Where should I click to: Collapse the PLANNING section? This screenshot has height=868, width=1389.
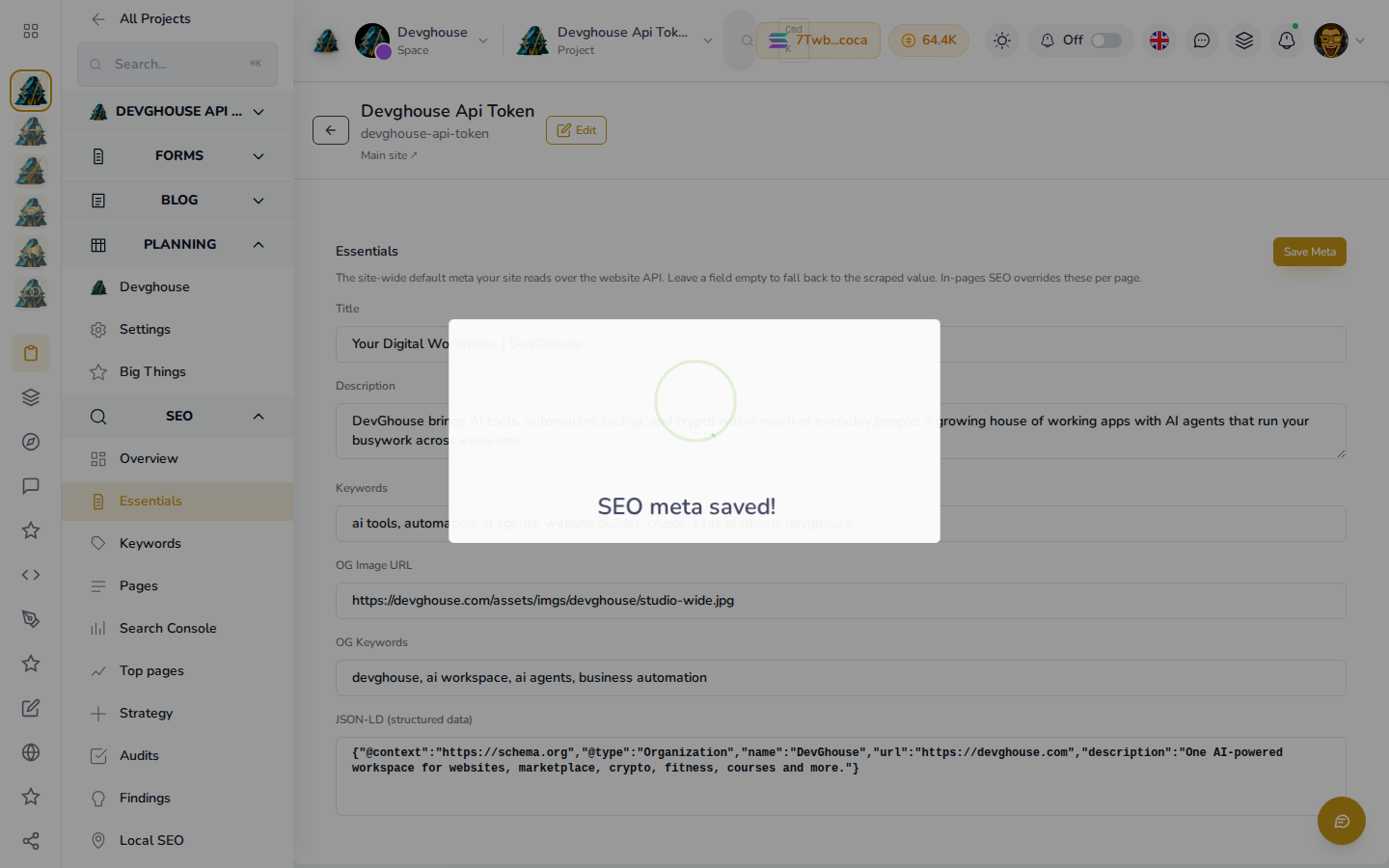pyautogui.click(x=177, y=245)
